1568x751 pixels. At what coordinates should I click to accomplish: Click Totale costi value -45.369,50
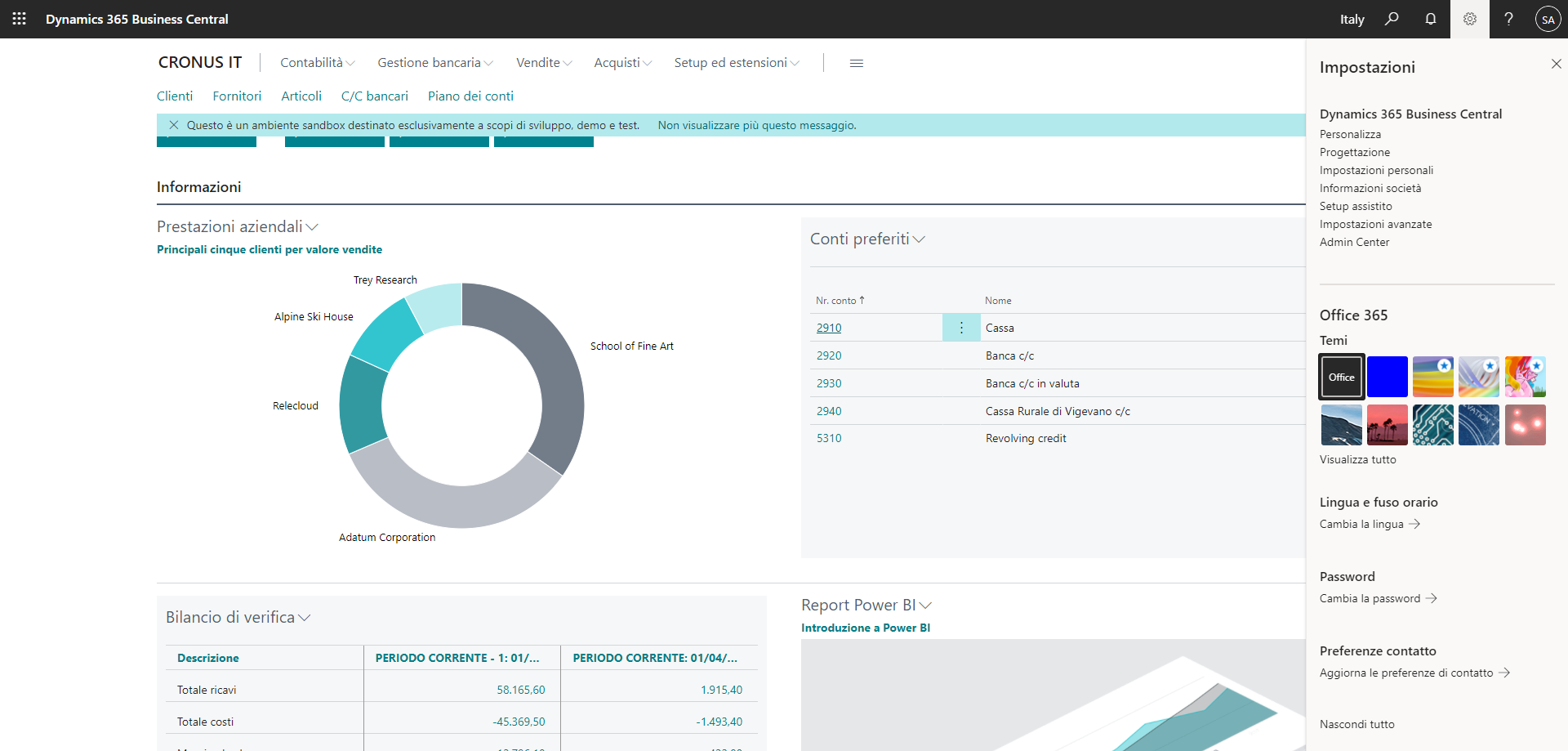point(519,722)
